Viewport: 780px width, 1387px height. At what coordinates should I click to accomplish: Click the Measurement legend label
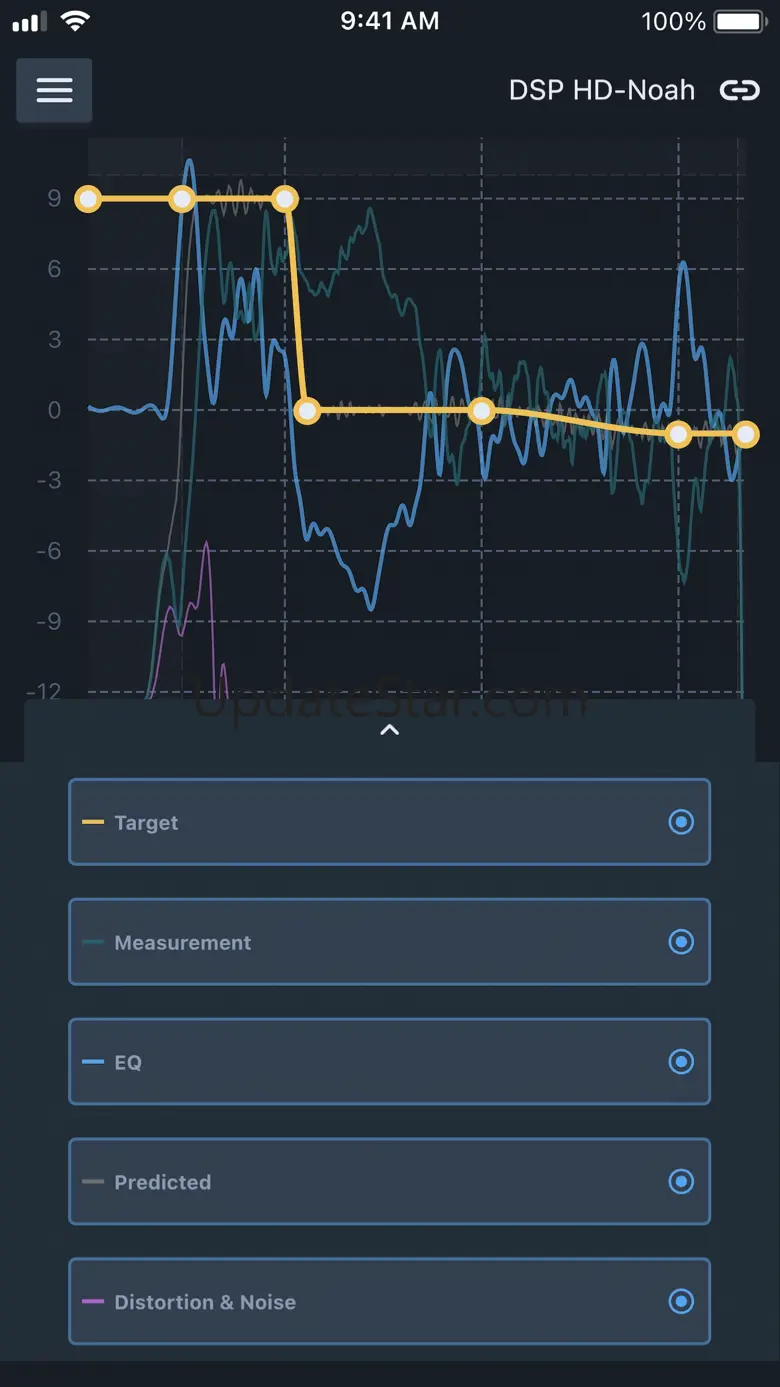[x=183, y=942]
